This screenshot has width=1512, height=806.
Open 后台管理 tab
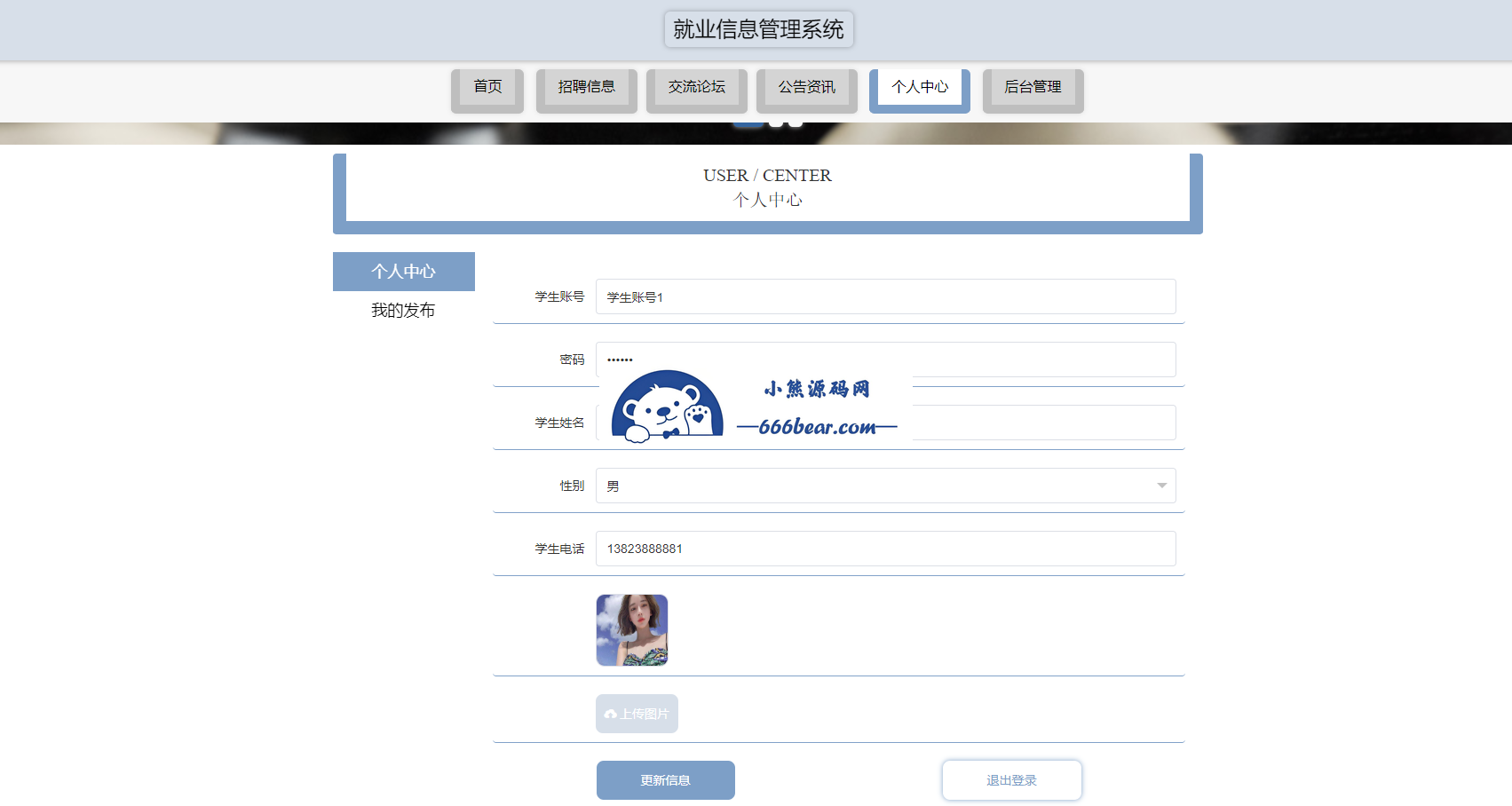(1033, 91)
